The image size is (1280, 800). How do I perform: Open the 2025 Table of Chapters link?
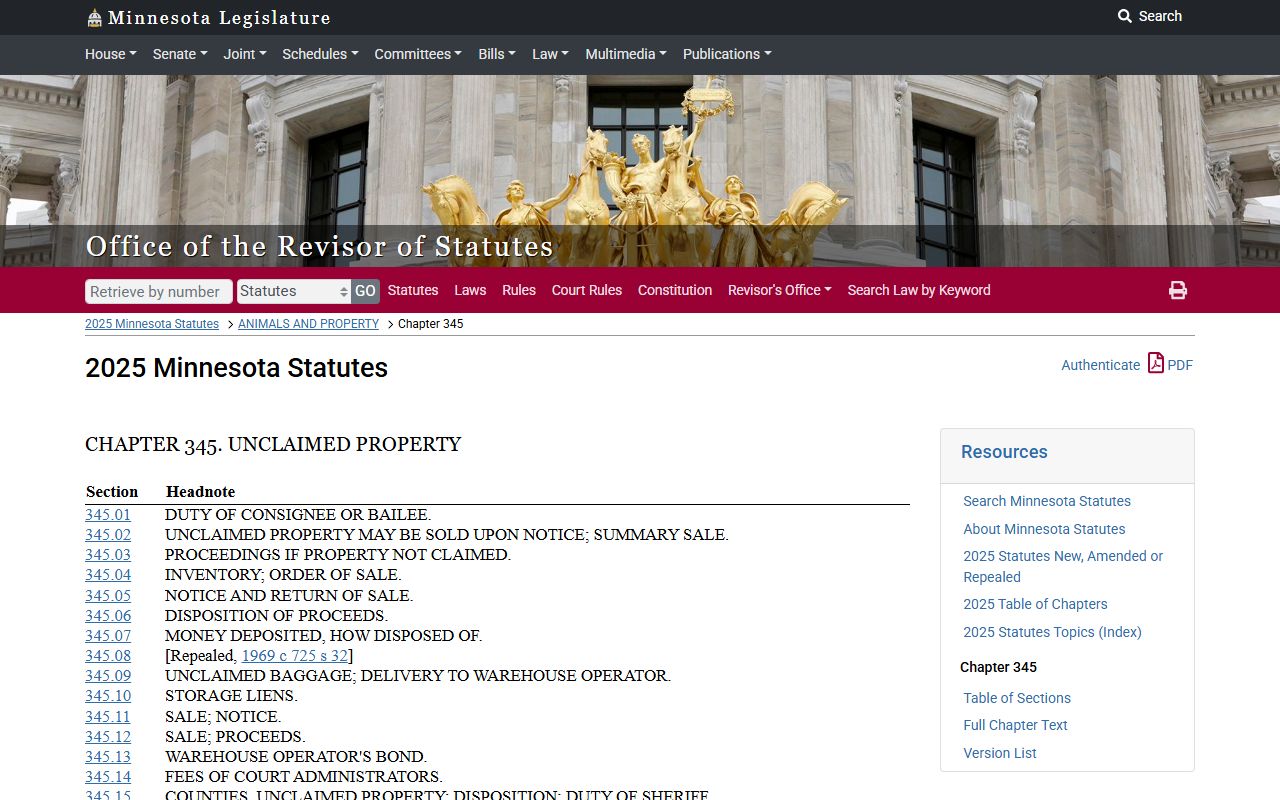1035,604
